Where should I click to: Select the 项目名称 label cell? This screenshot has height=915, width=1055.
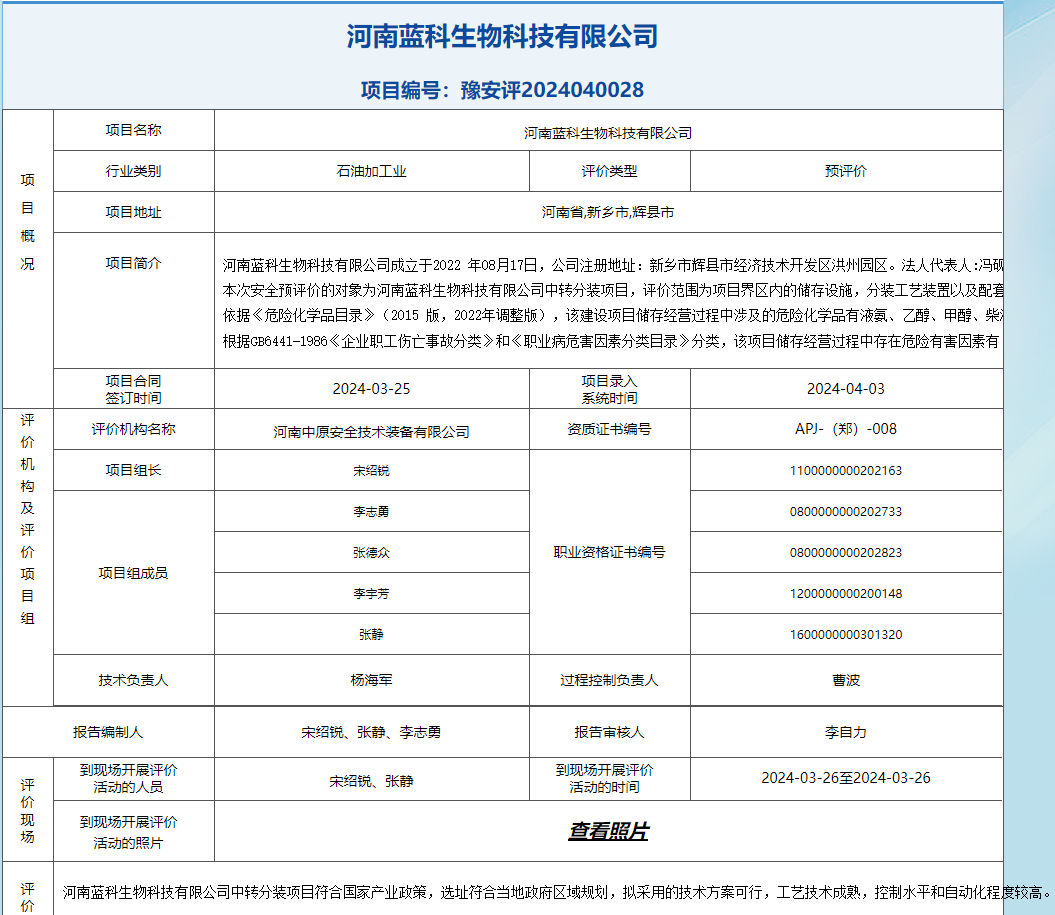[133, 130]
